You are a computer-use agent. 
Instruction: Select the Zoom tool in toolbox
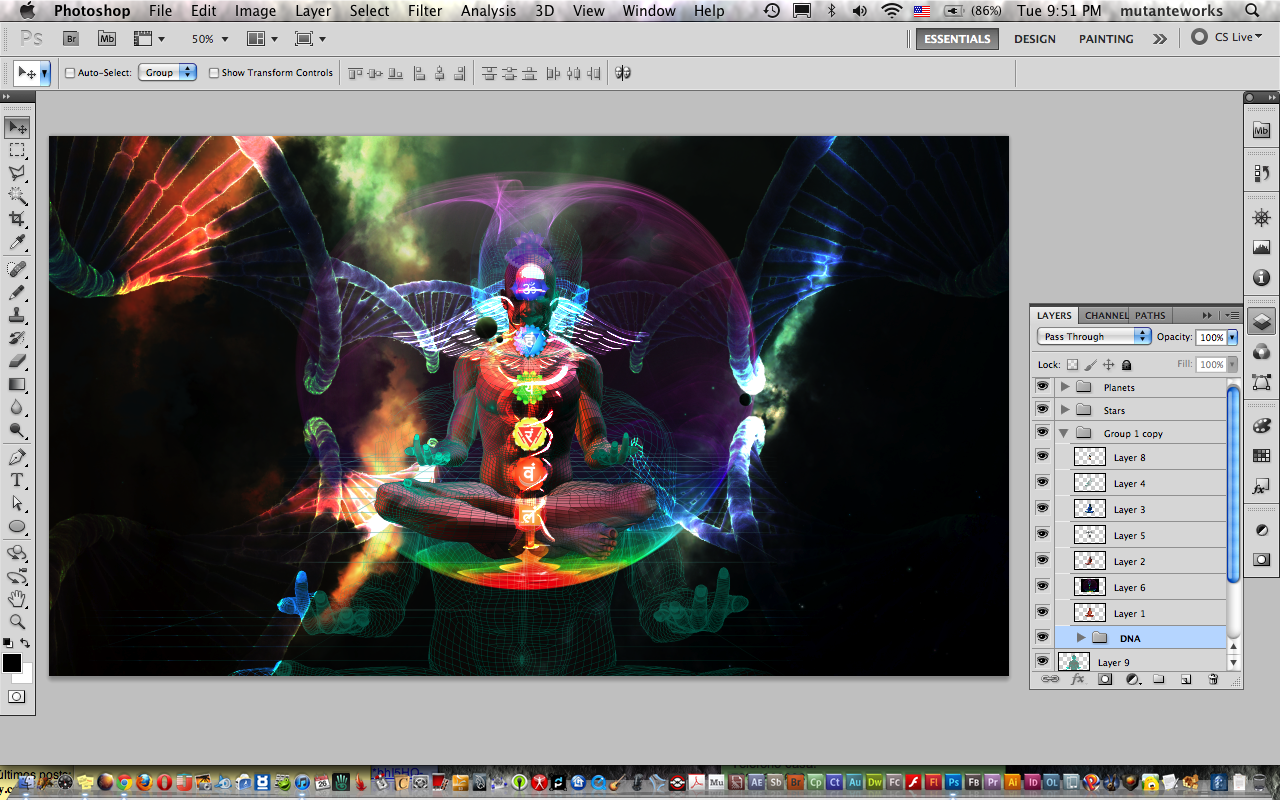coord(17,622)
